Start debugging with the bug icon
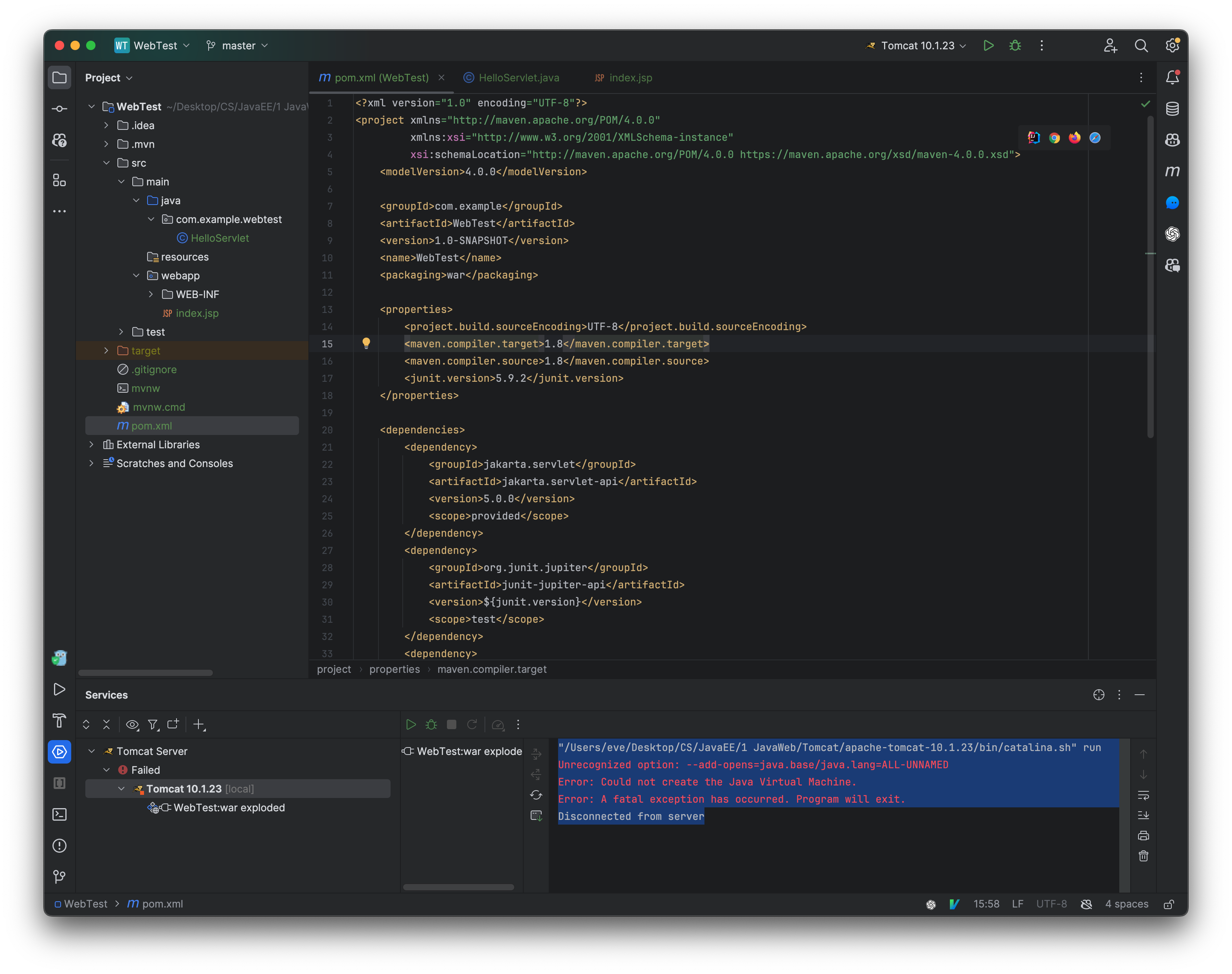 (1016, 46)
